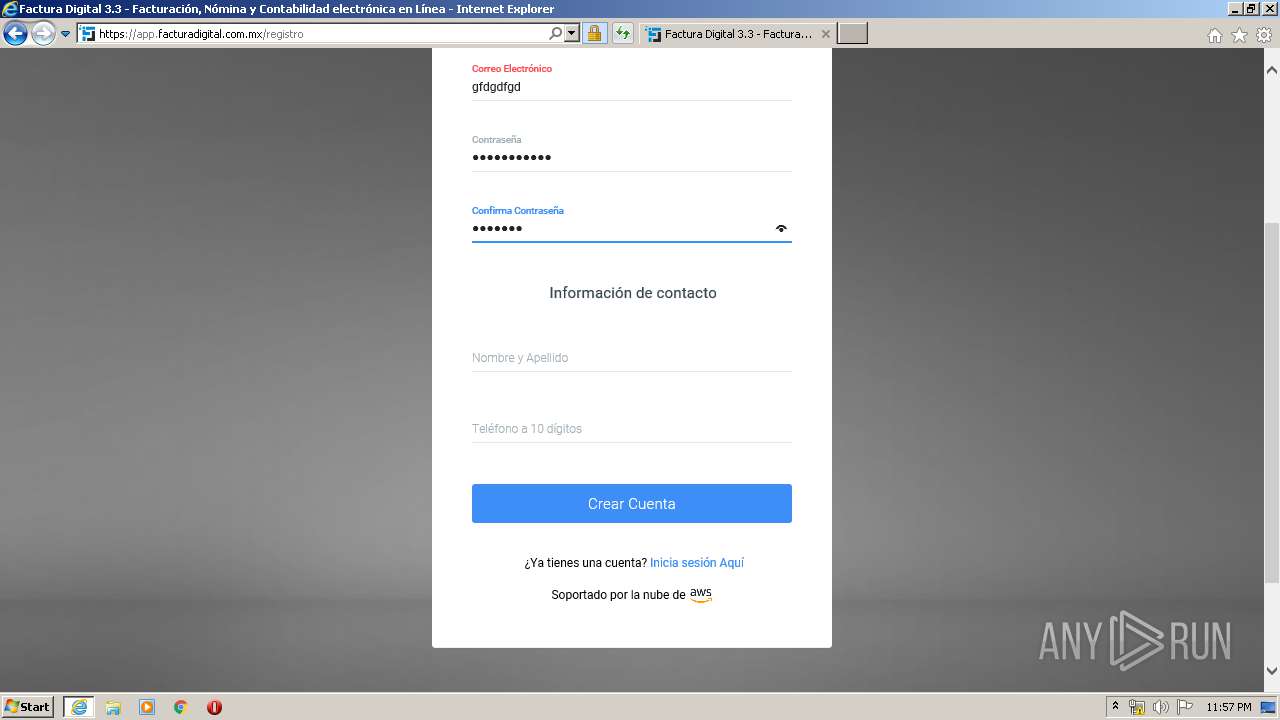This screenshot has height=720, width=1280.
Task: Click the Soportado por la nube de text
Action: coord(618,595)
